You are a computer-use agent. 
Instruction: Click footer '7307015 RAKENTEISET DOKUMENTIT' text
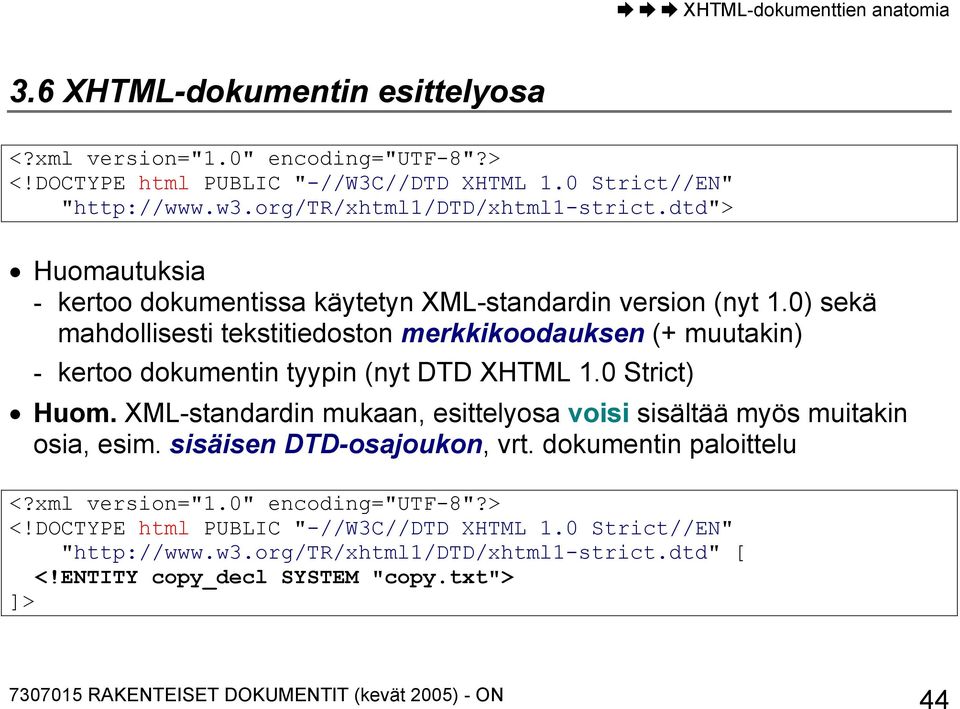click(257, 695)
